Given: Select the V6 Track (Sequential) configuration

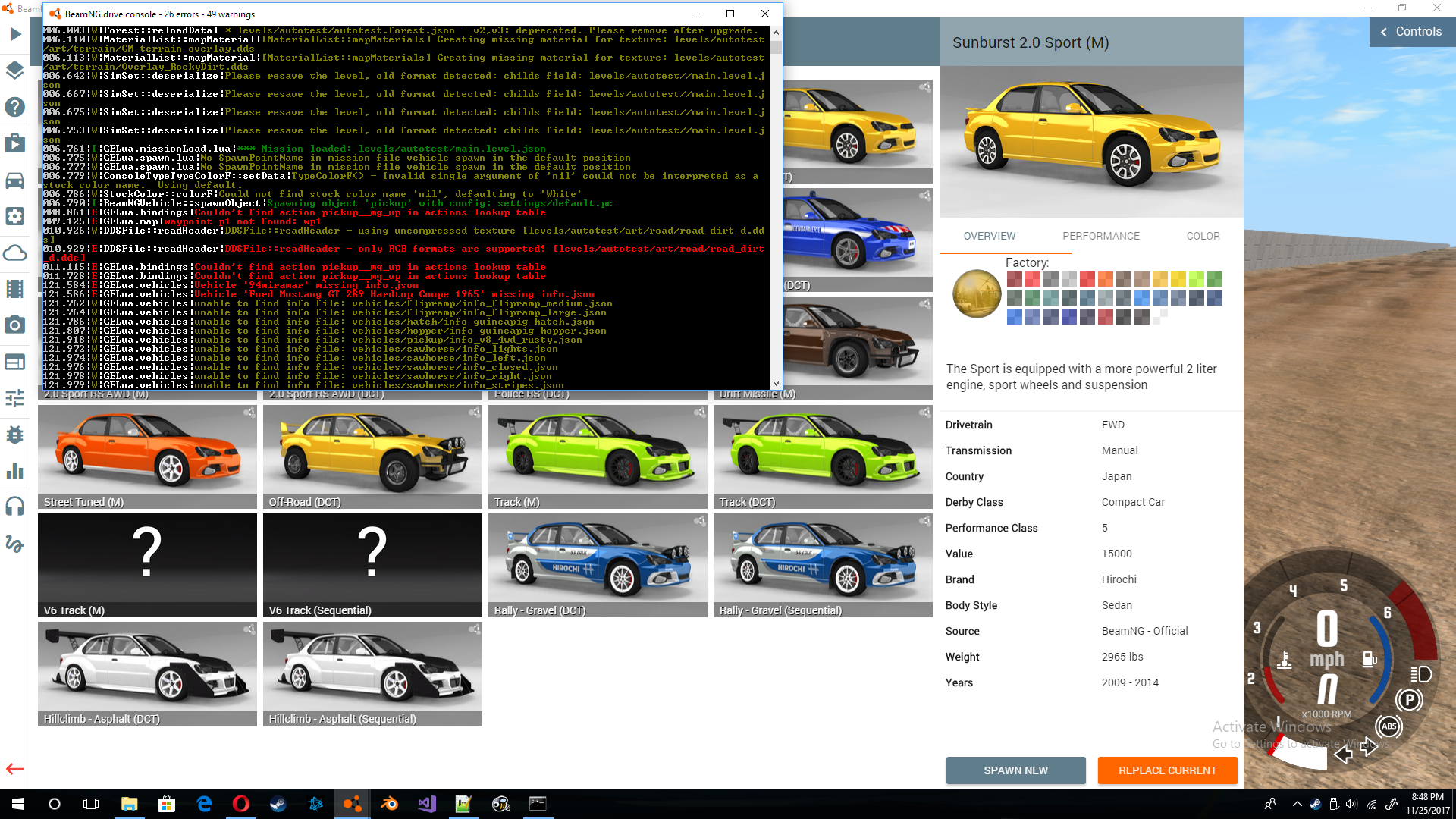Looking at the screenshot, I should click(x=372, y=565).
